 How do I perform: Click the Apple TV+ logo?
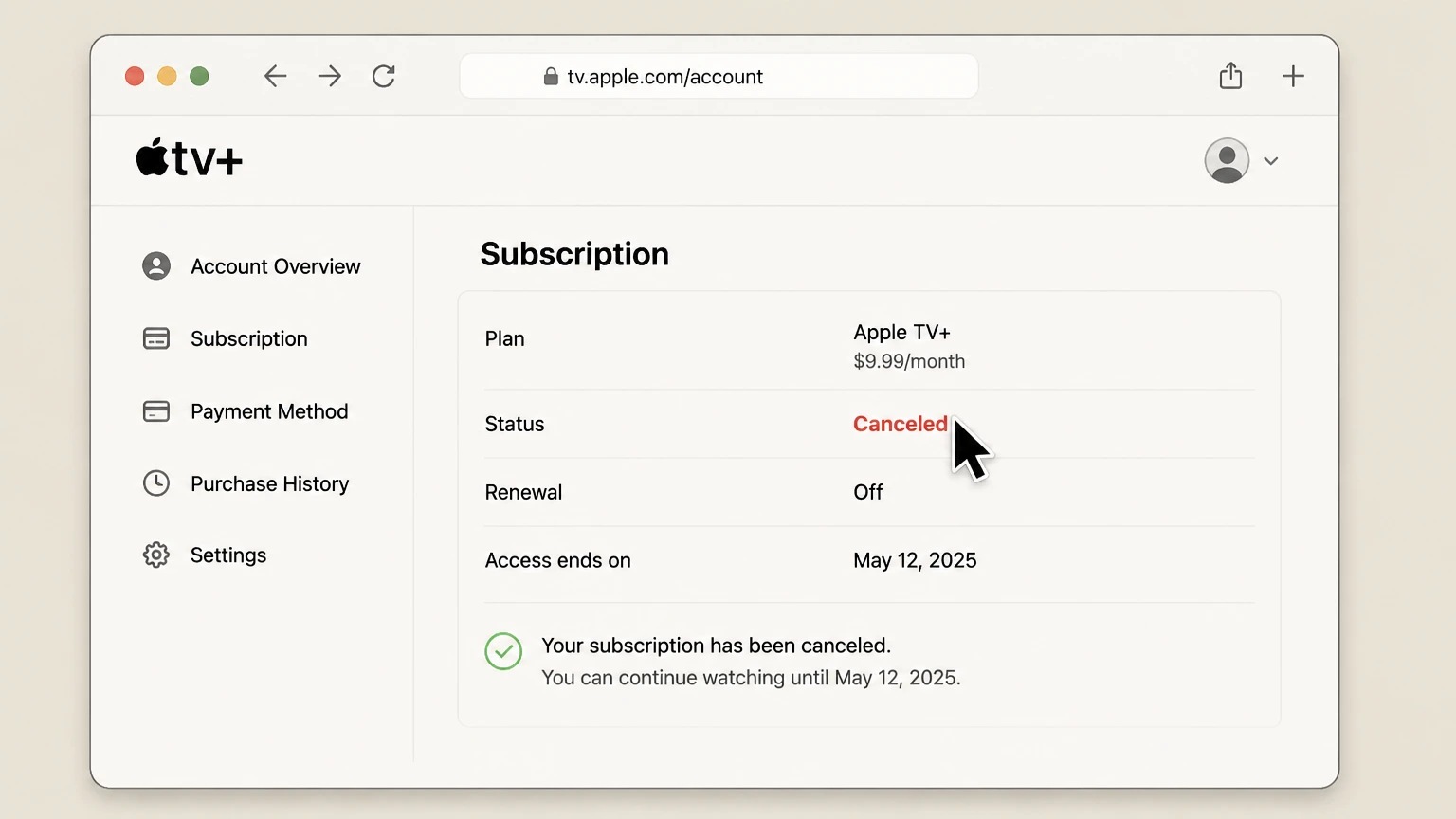[190, 158]
